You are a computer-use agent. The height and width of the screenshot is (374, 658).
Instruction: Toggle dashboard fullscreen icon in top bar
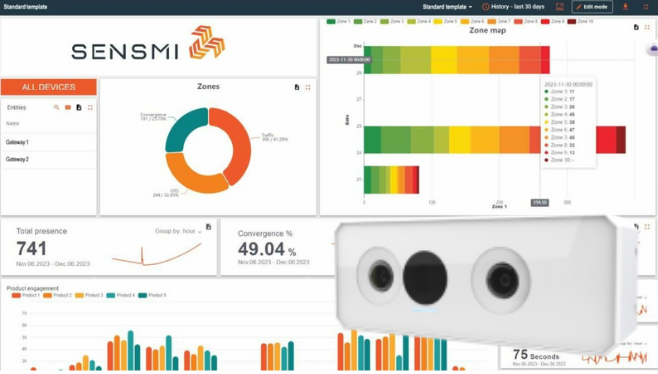646,7
